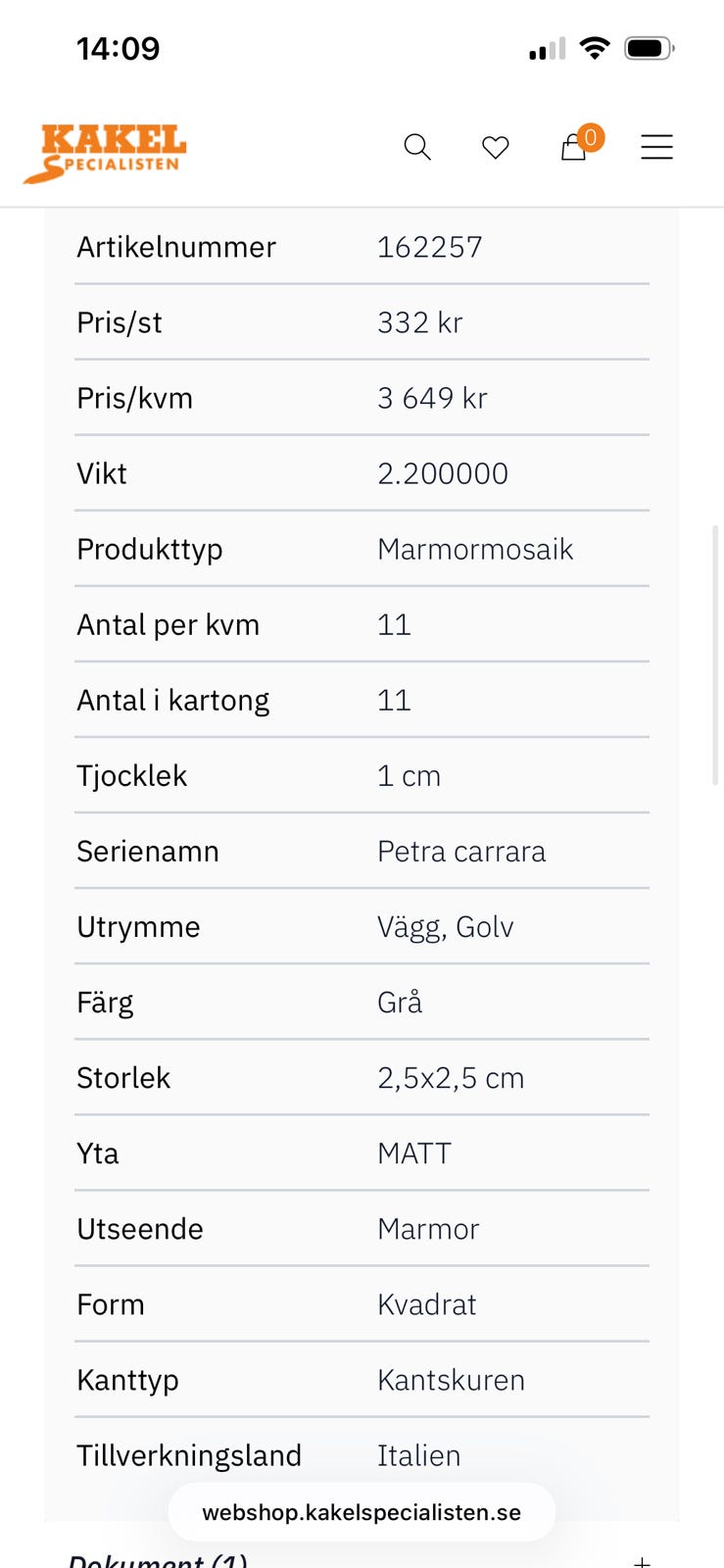
Task: Tap the battery indicator icon
Action: pos(649,48)
